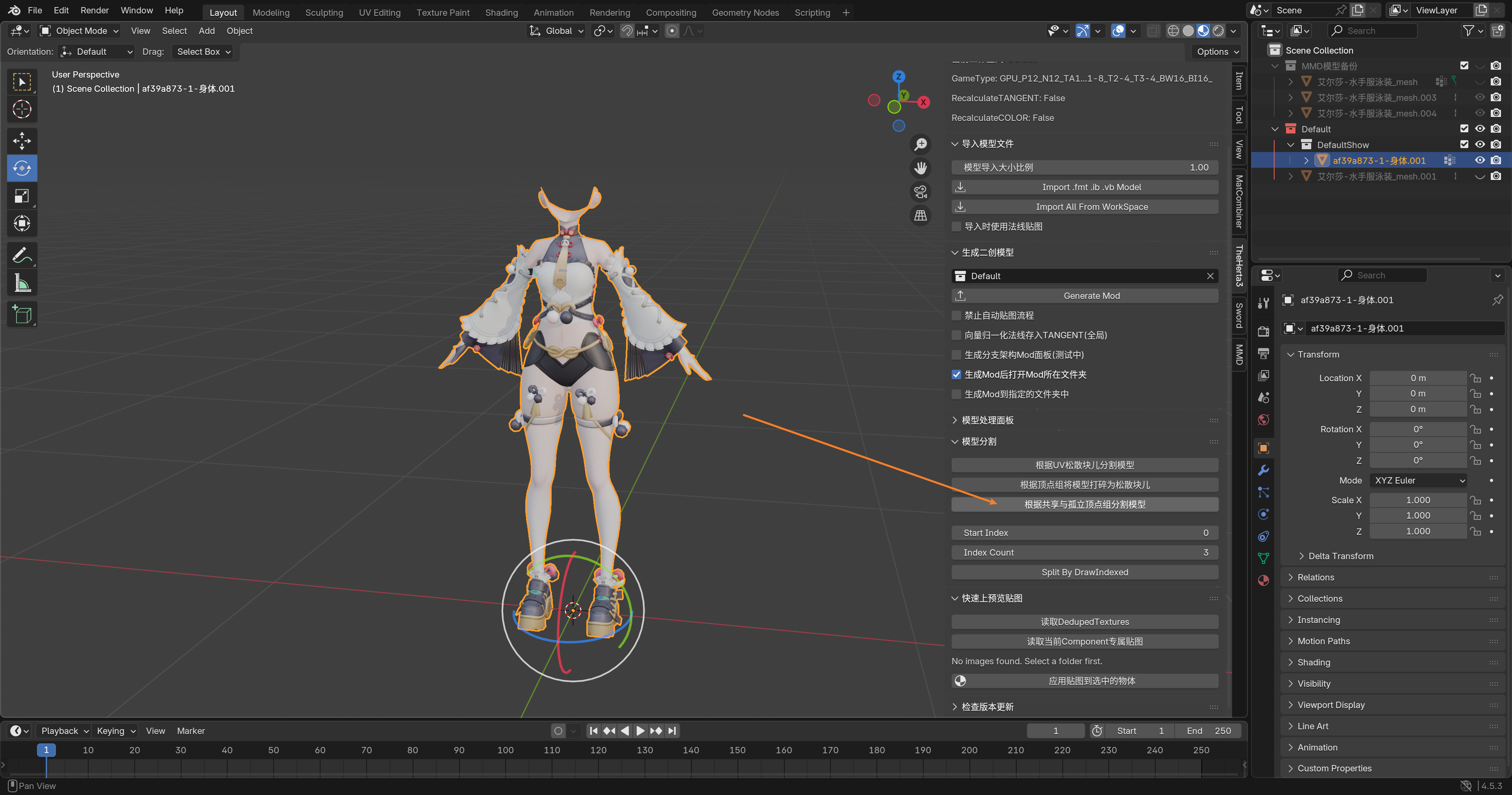Switch to perspective/orthographic grid icon

click(920, 215)
